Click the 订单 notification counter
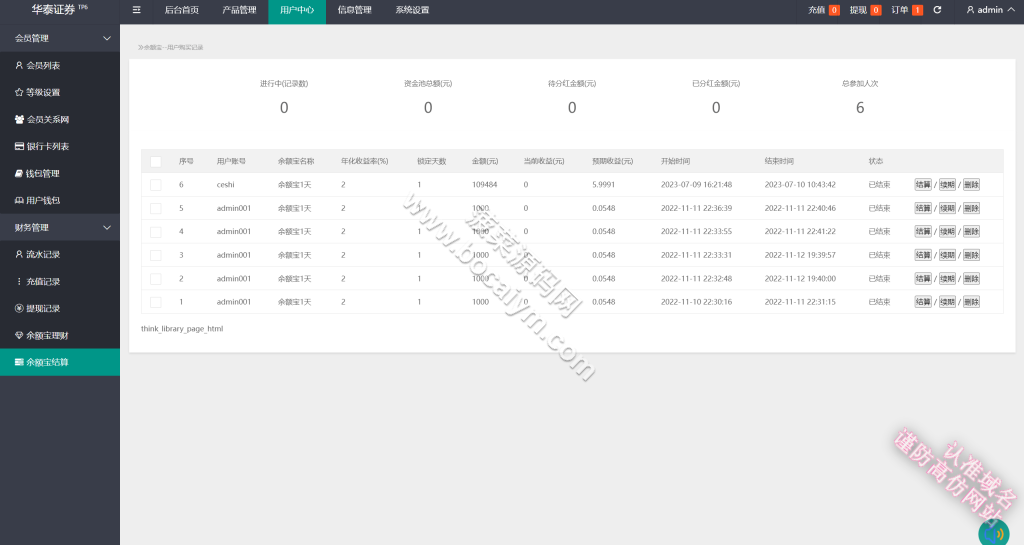Image resolution: width=1024 pixels, height=545 pixels. point(907,10)
